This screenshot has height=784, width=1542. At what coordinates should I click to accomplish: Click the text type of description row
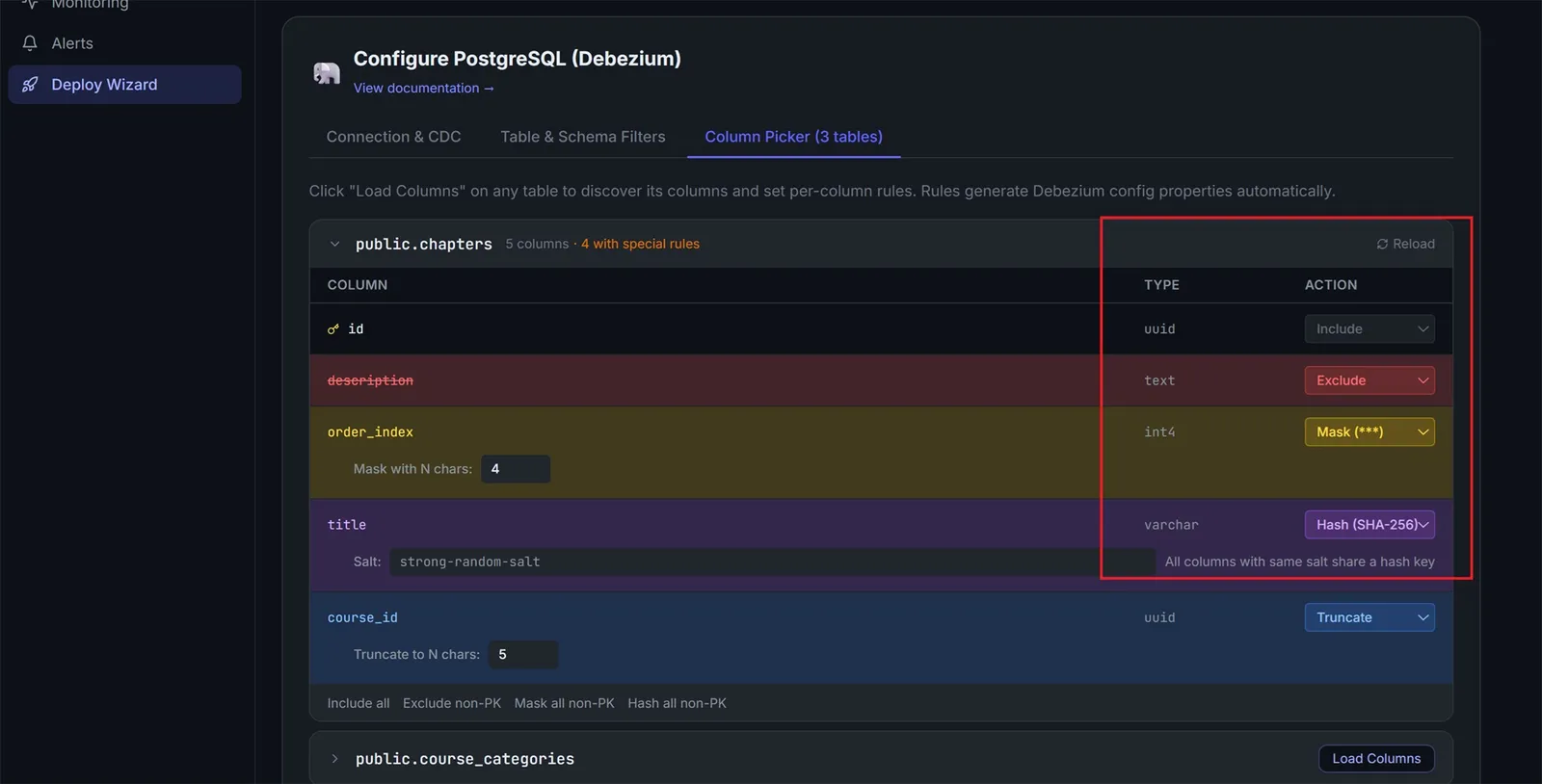(x=1159, y=381)
